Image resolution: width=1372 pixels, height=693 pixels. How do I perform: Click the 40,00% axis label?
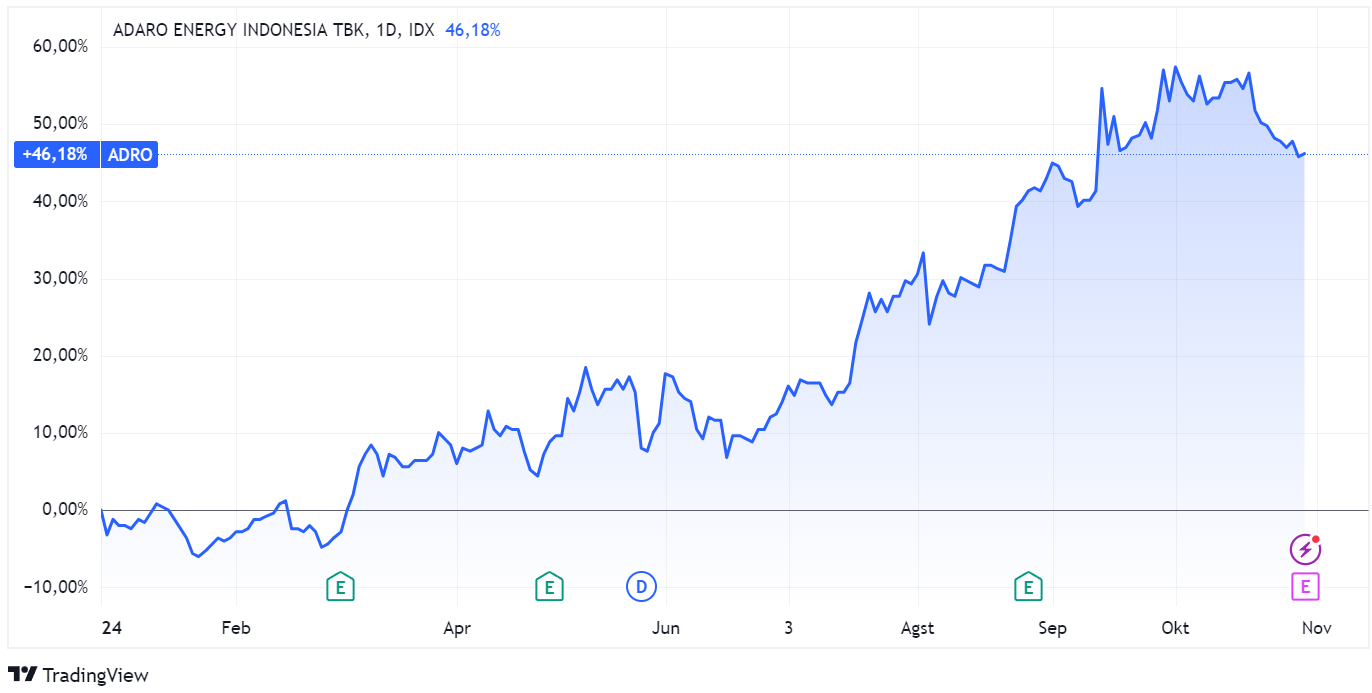(x=59, y=201)
